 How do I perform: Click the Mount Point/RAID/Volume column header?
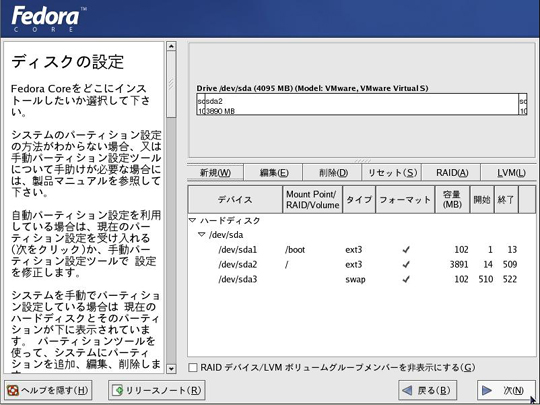click(x=312, y=199)
